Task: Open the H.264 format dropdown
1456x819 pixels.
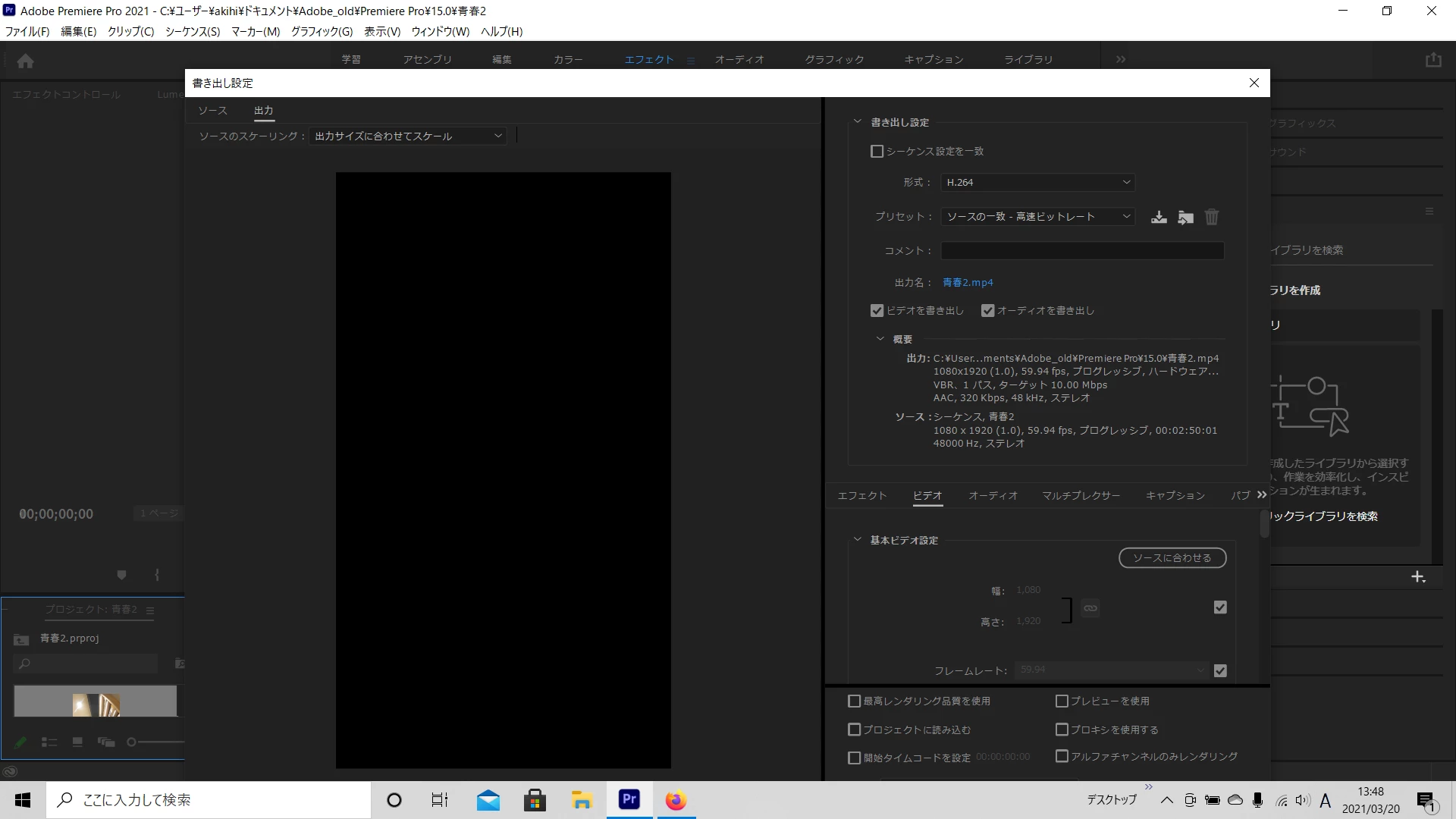Action: point(1037,182)
